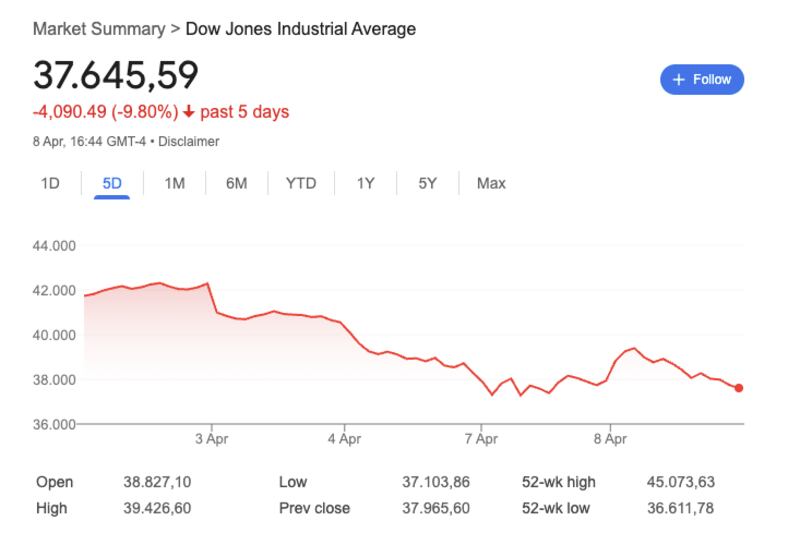Switch to the 6M range tab
The width and height of the screenshot is (800, 533).
point(236,183)
